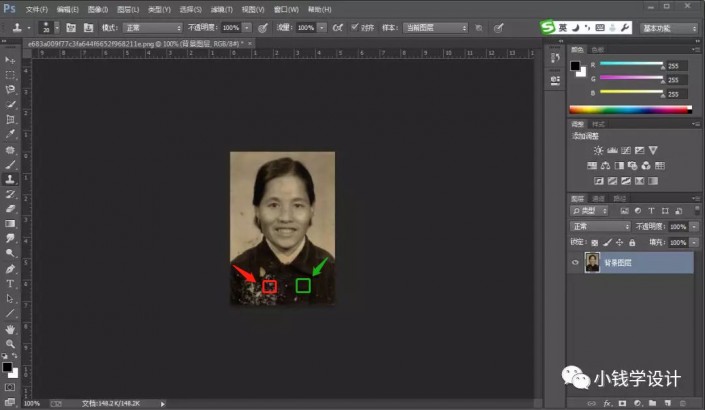Toggle airbrush mode in options bar
Viewport: 705px width, 410px height.
pyautogui.click(x=337, y=28)
